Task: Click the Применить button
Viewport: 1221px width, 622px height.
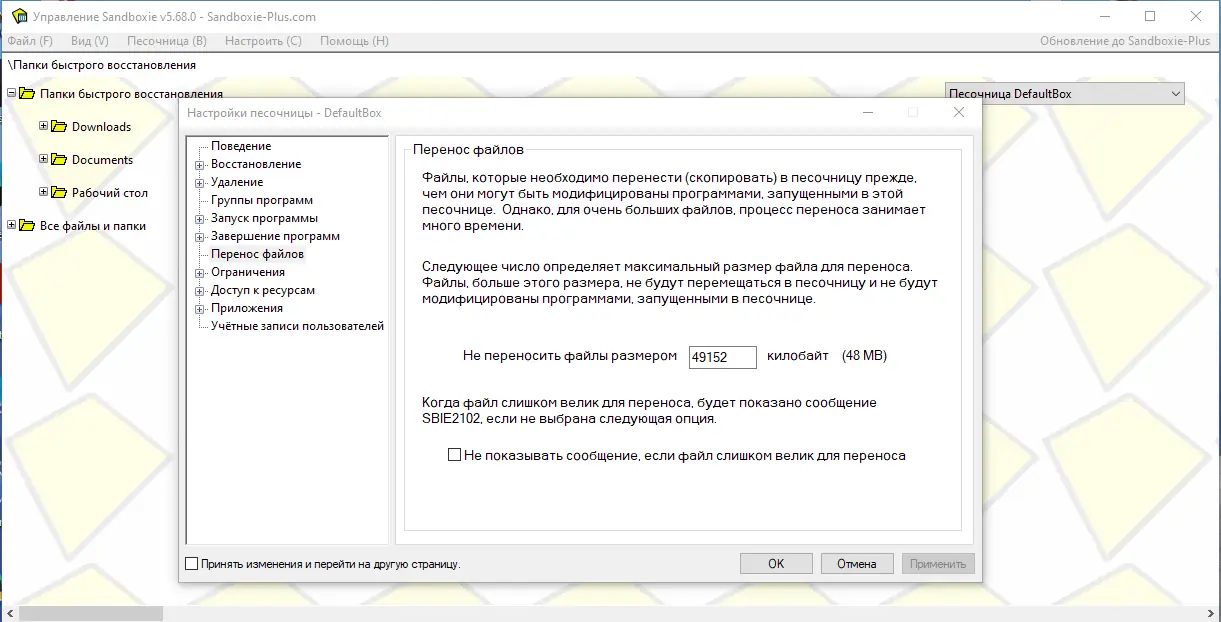Action: pyautogui.click(x=938, y=564)
